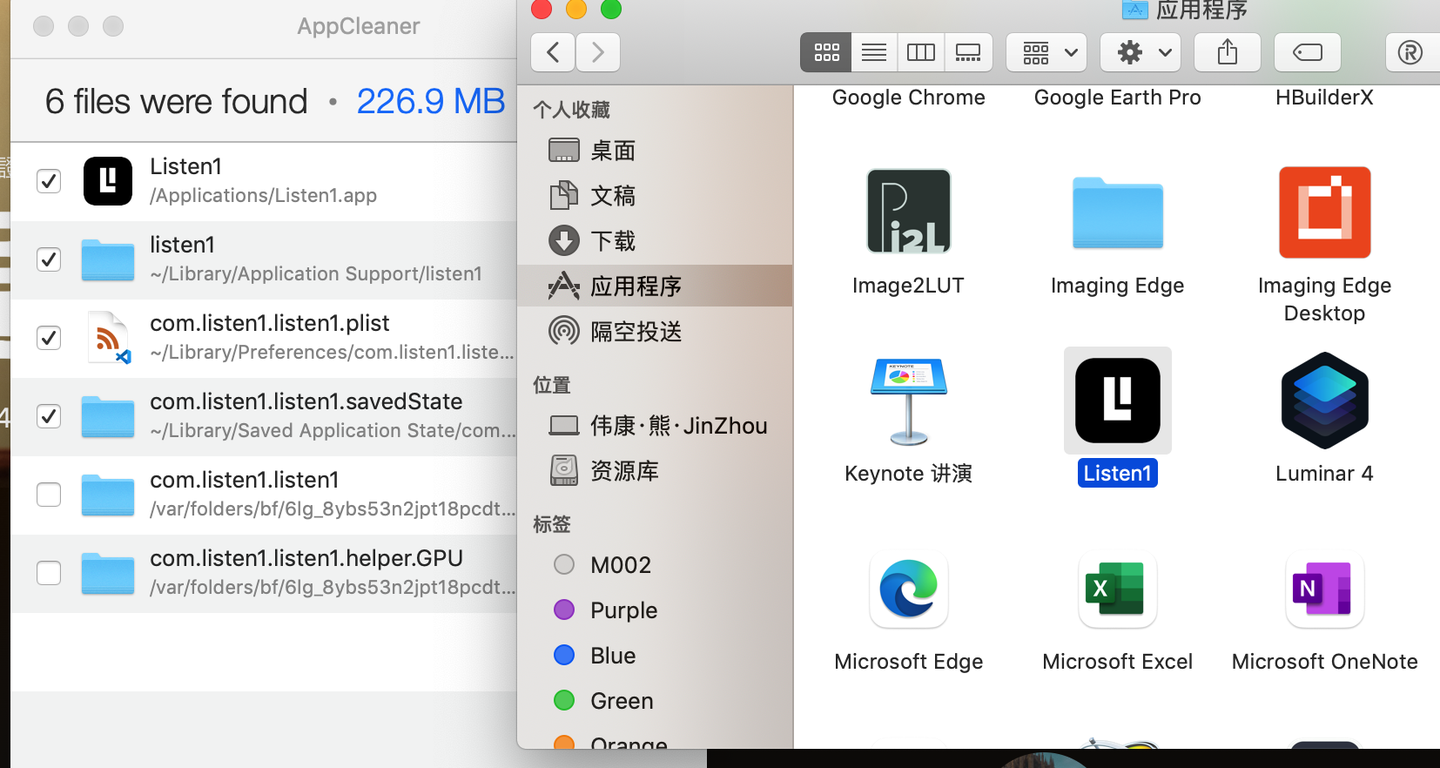Open the Finder group-by dropdown
The height and width of the screenshot is (768, 1440).
[1046, 52]
